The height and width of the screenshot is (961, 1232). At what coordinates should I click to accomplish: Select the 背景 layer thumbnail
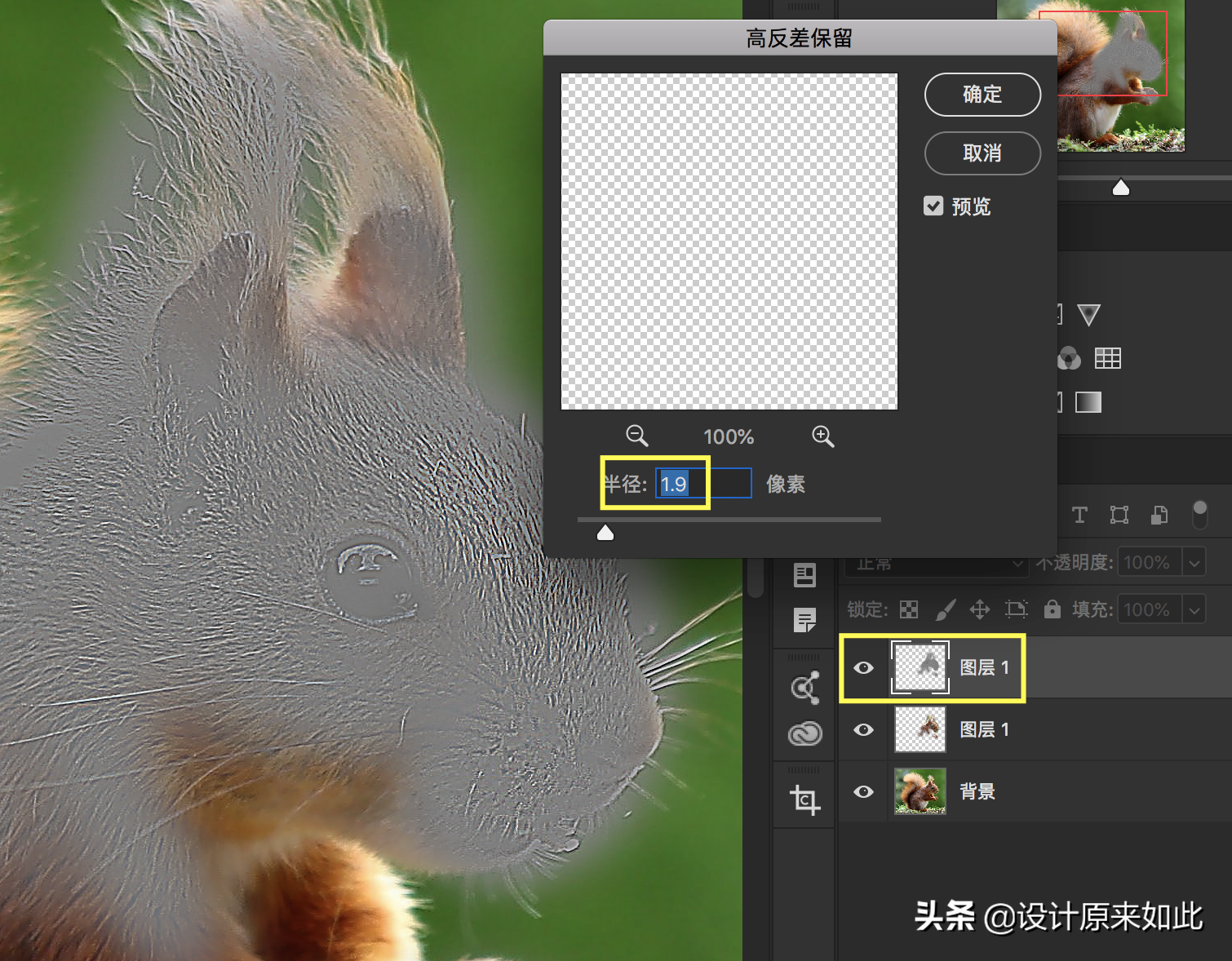pos(920,791)
